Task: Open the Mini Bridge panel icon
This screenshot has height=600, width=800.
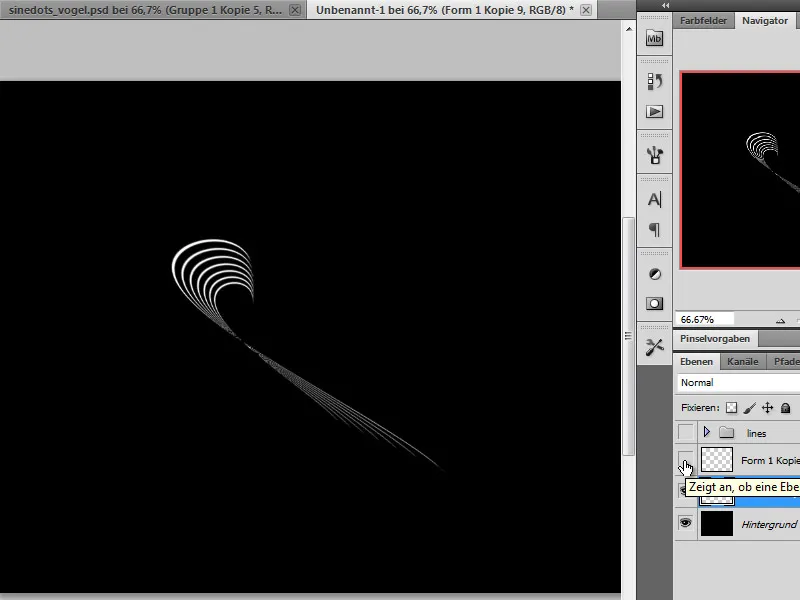Action: [x=655, y=38]
